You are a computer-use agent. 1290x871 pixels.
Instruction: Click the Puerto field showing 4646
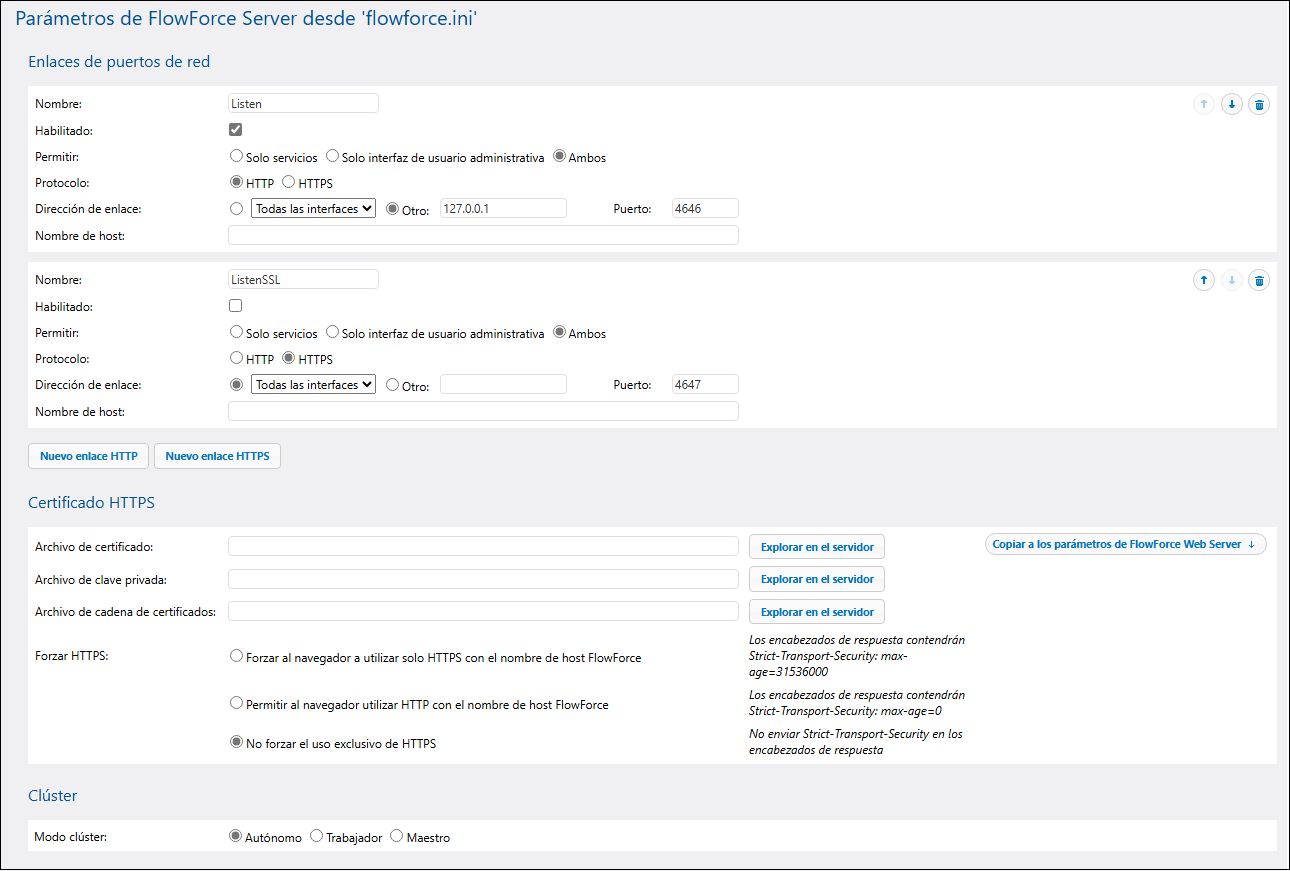pos(705,209)
